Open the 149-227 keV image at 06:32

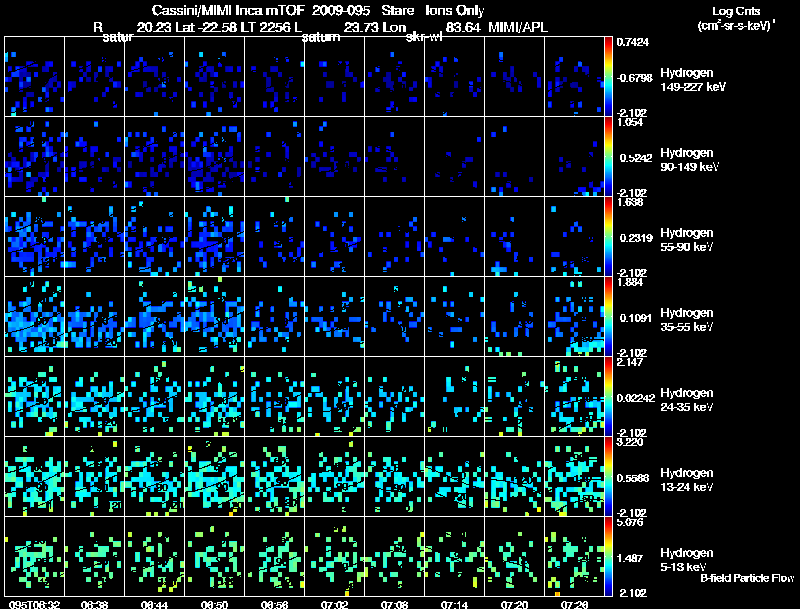34,76
